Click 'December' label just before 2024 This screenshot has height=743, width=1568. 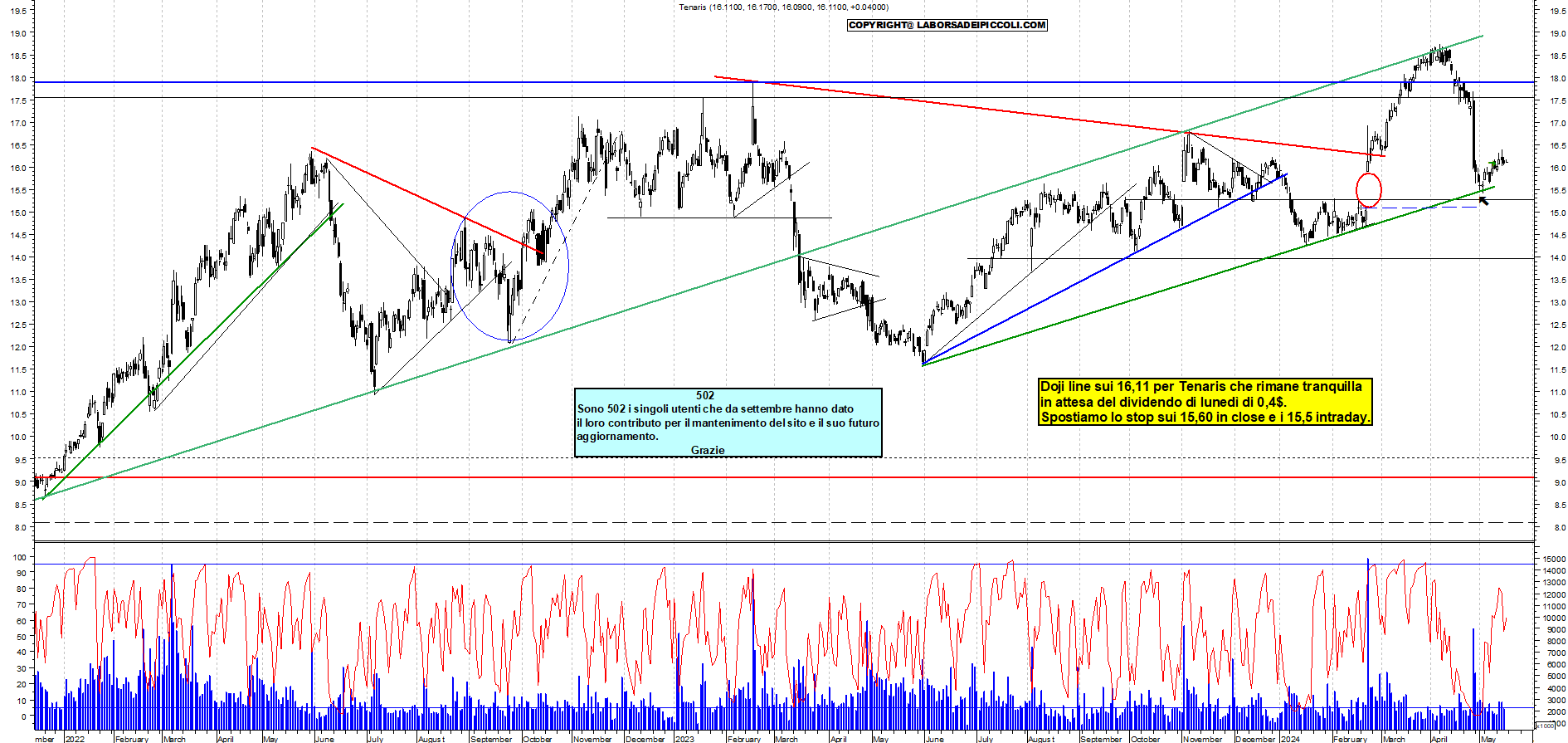(x=1255, y=738)
